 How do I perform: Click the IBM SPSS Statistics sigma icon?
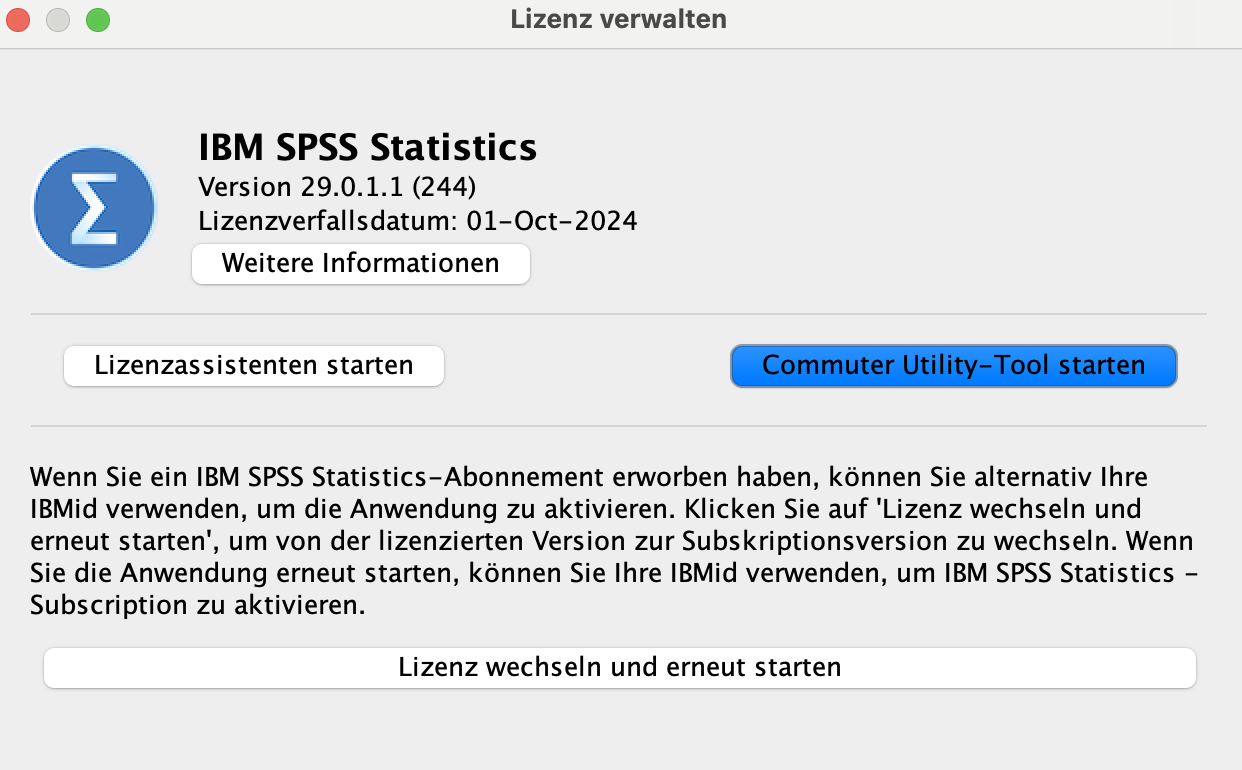pyautogui.click(x=94, y=208)
